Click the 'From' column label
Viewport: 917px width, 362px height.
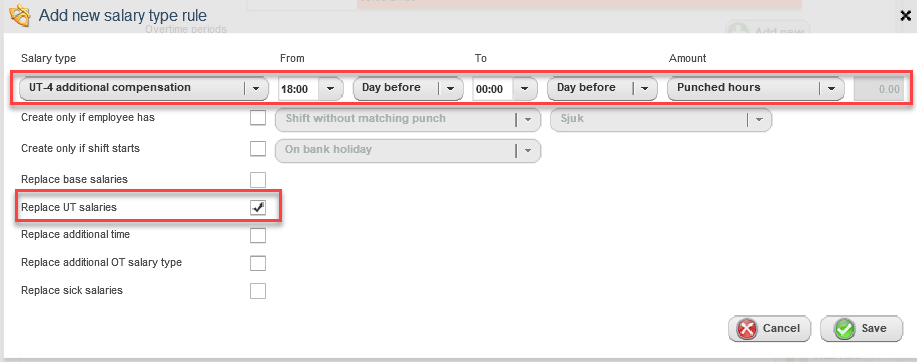pyautogui.click(x=292, y=58)
